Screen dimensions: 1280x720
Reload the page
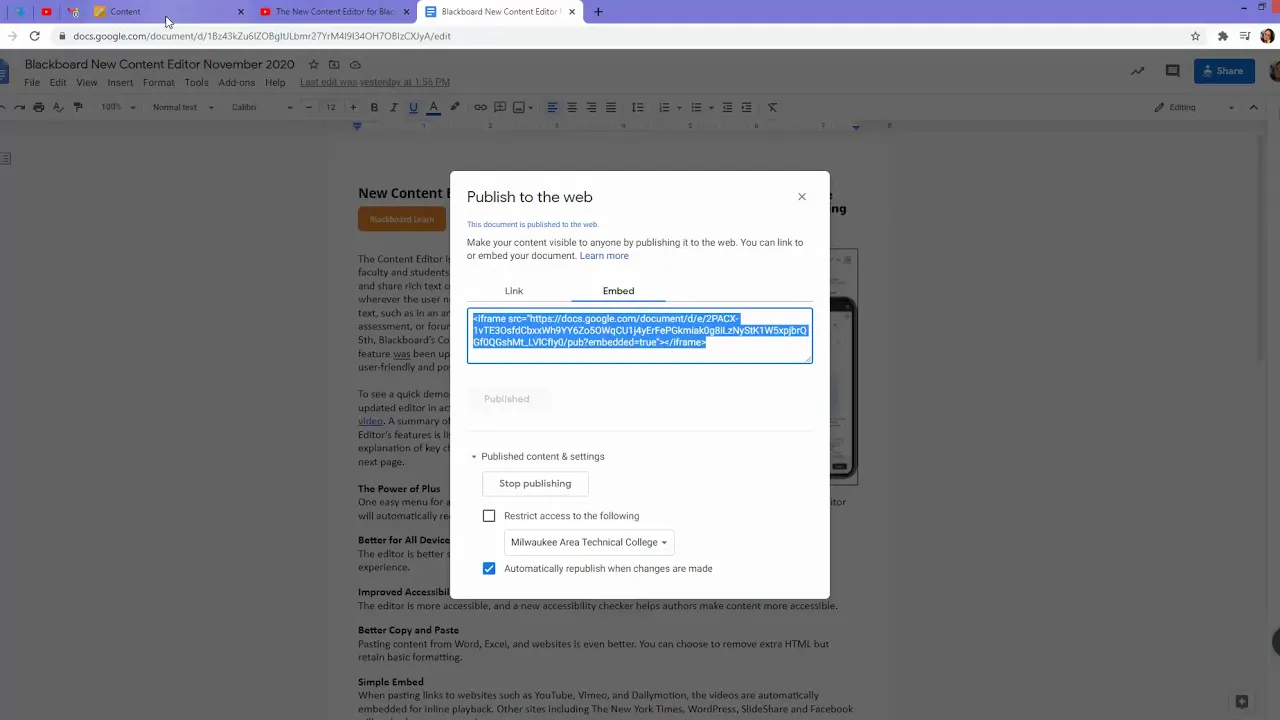coord(34,36)
